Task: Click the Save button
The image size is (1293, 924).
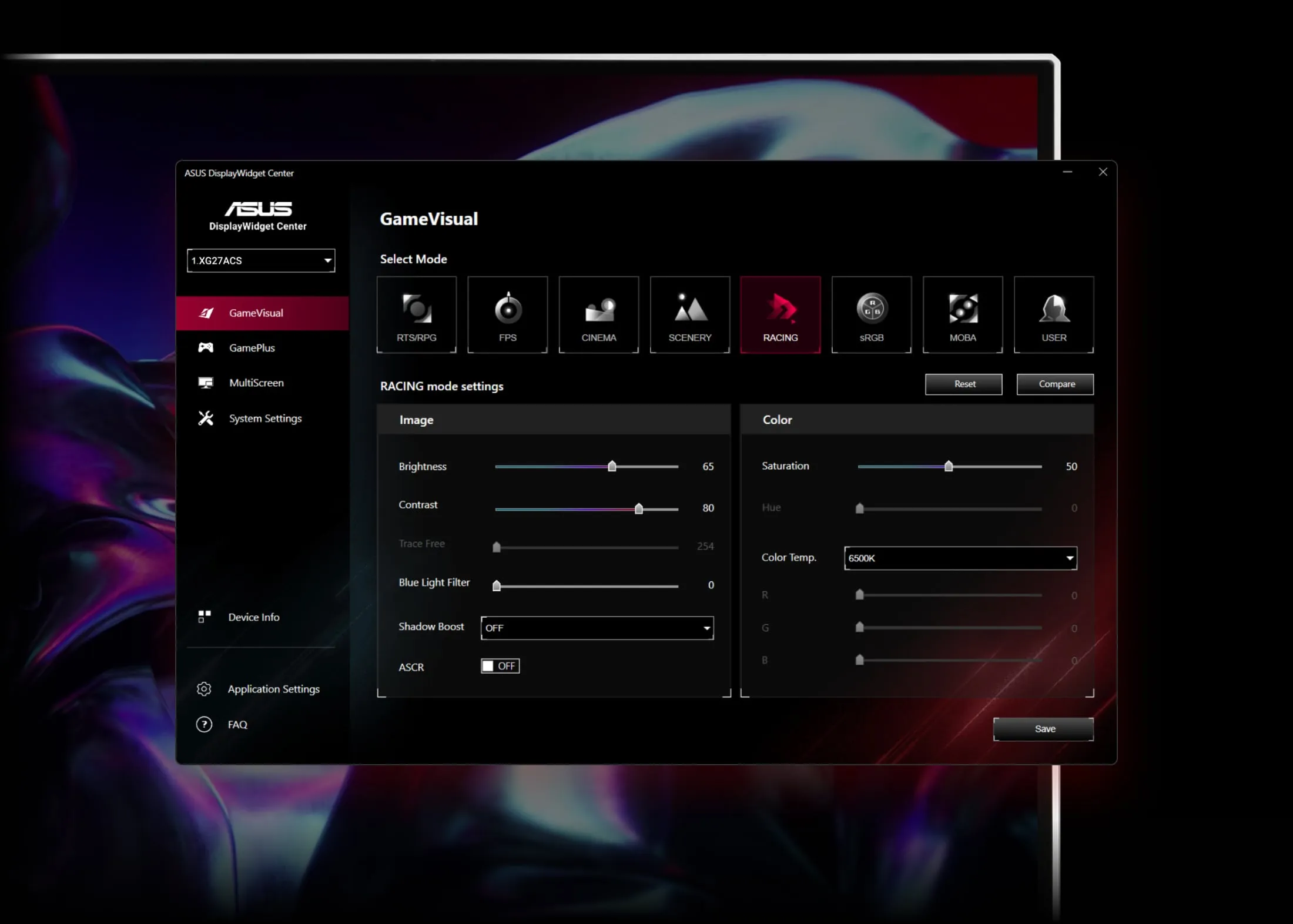Action: [x=1044, y=729]
